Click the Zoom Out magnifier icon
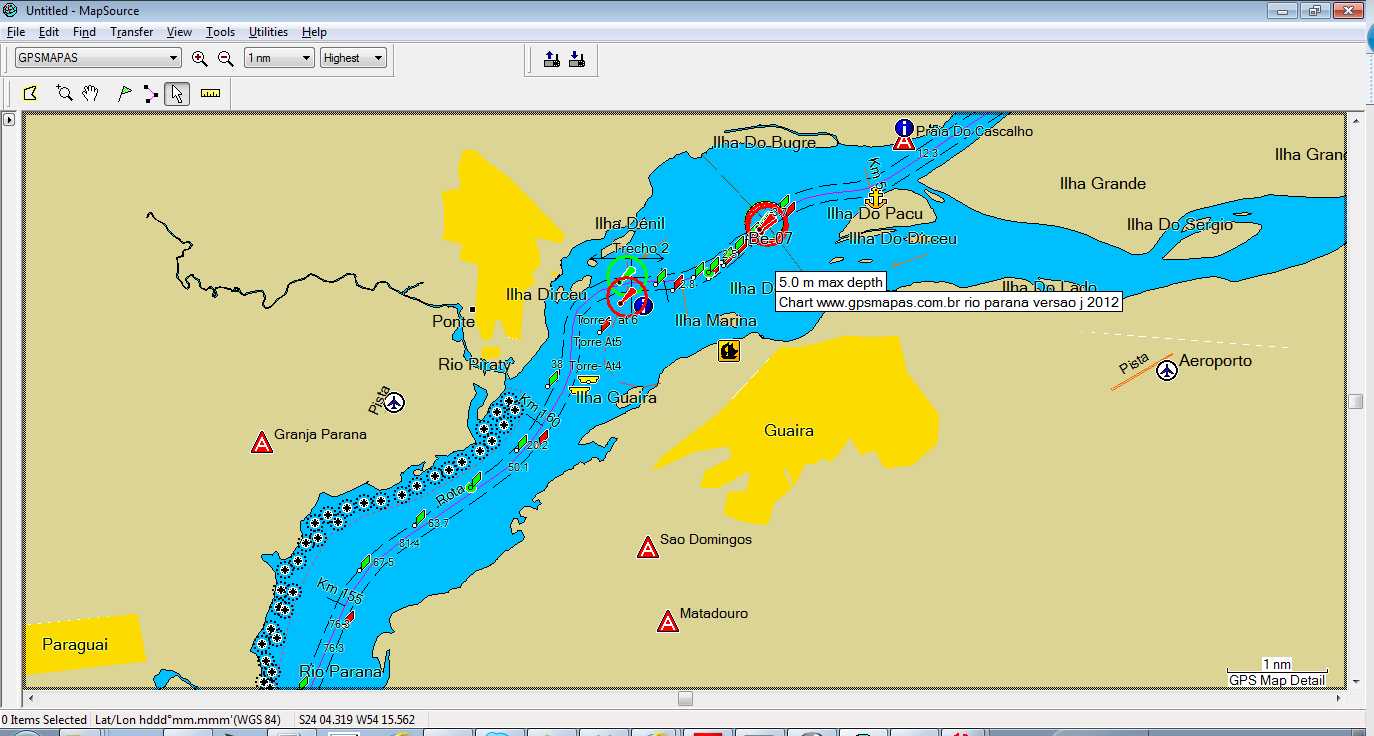Image resolution: width=1374 pixels, height=736 pixels. tap(226, 59)
